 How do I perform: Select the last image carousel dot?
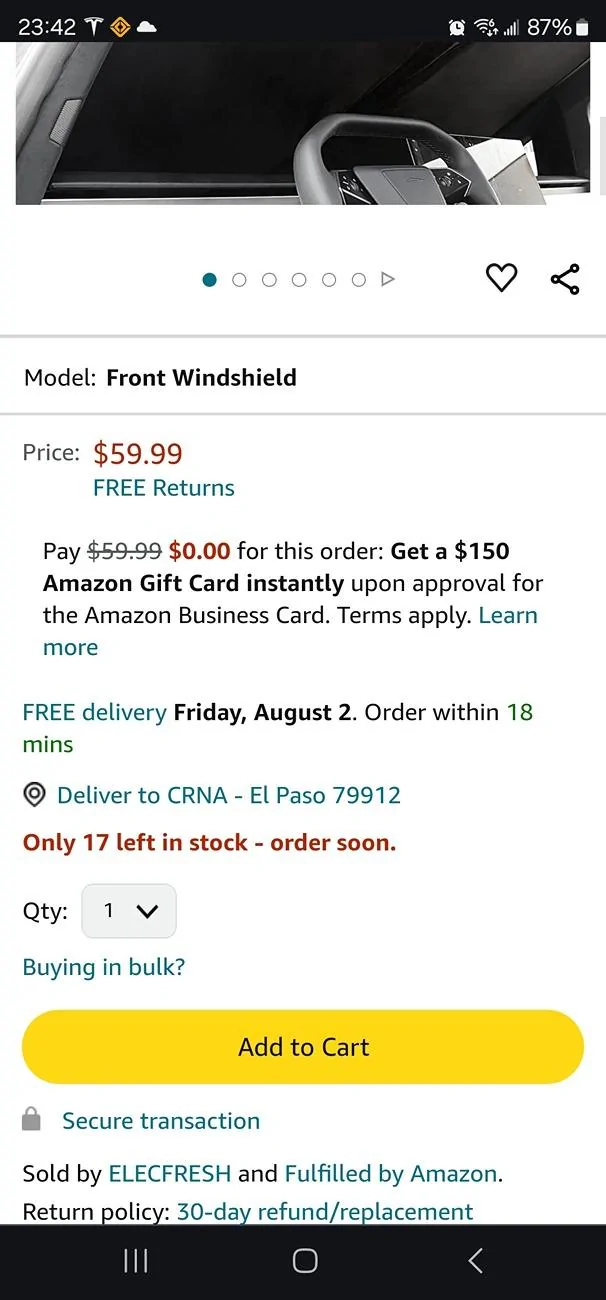click(358, 280)
